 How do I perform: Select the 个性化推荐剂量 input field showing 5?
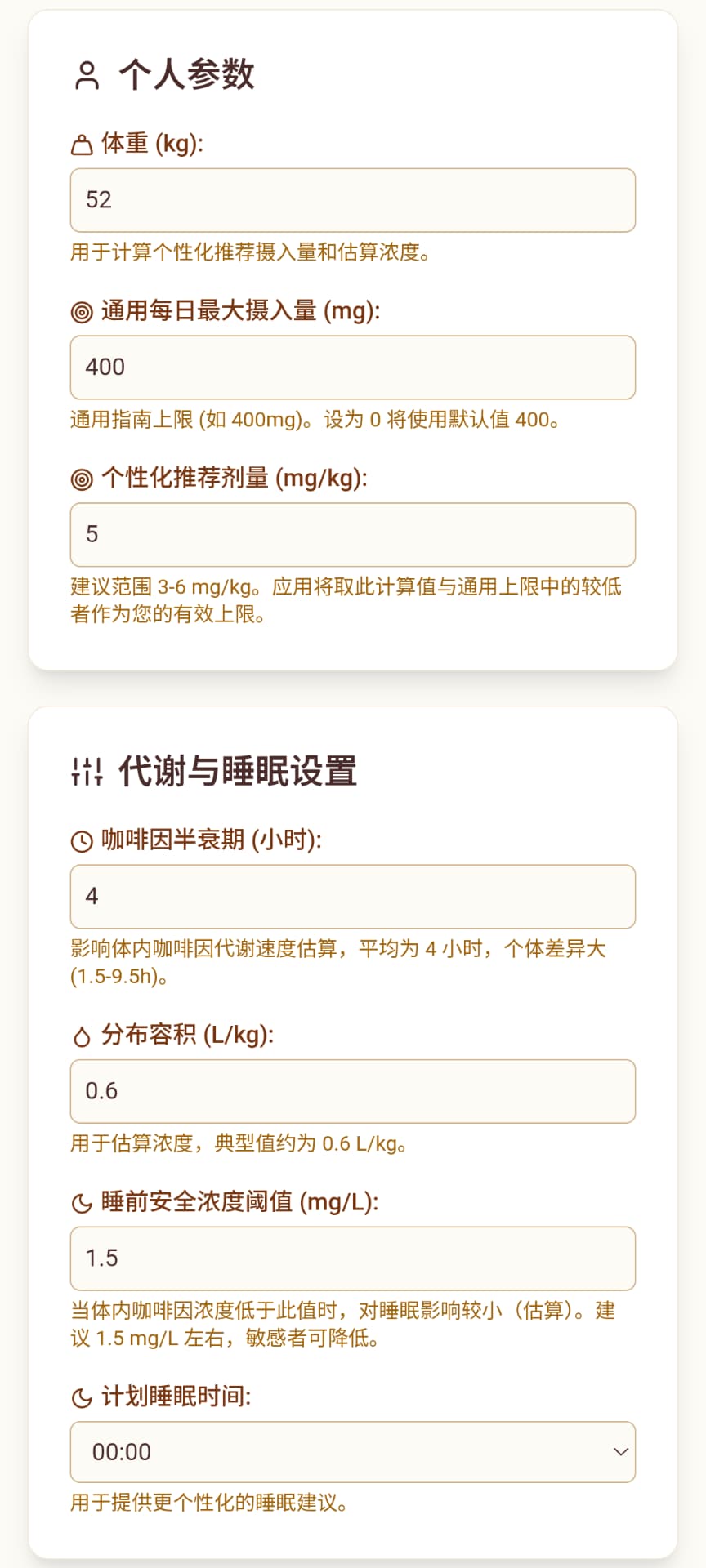point(353,535)
